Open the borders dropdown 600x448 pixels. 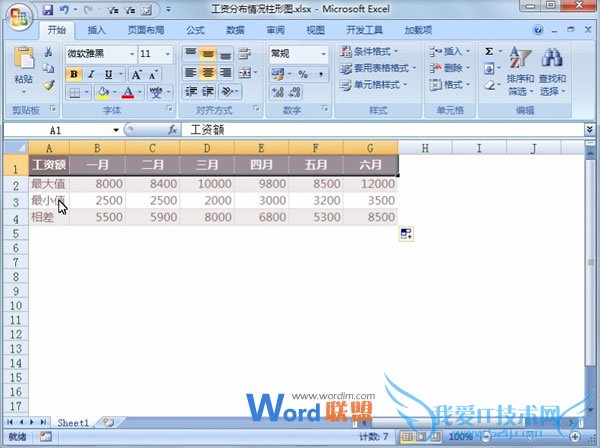coord(86,92)
